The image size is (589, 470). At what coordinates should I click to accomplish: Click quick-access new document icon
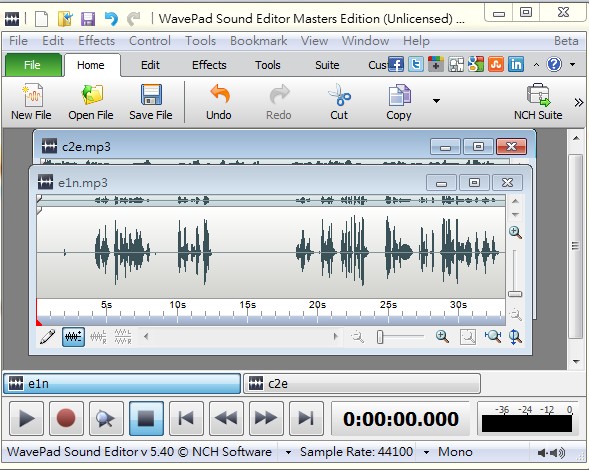pyautogui.click(x=41, y=19)
